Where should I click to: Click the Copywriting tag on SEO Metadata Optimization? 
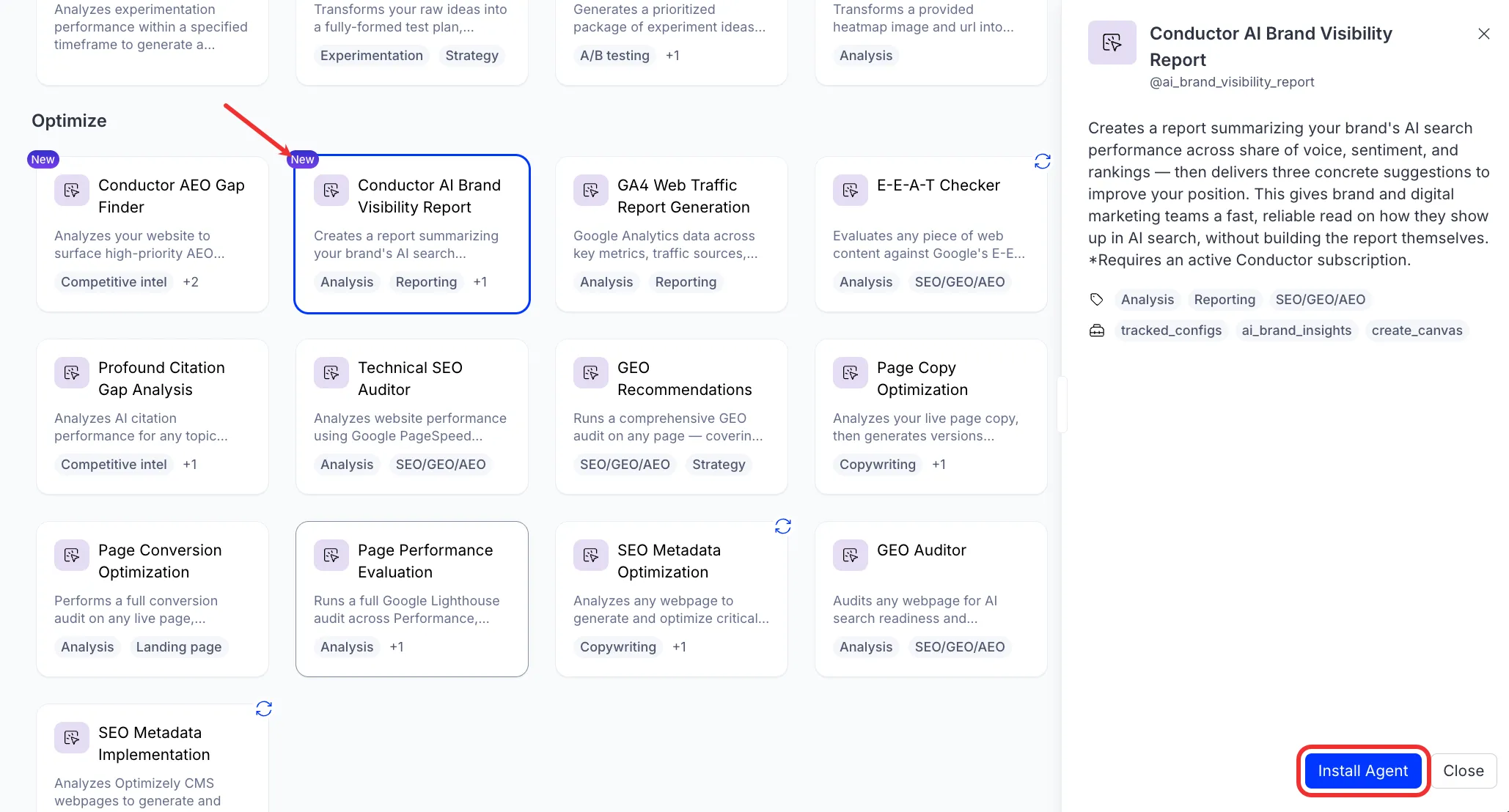pos(618,647)
